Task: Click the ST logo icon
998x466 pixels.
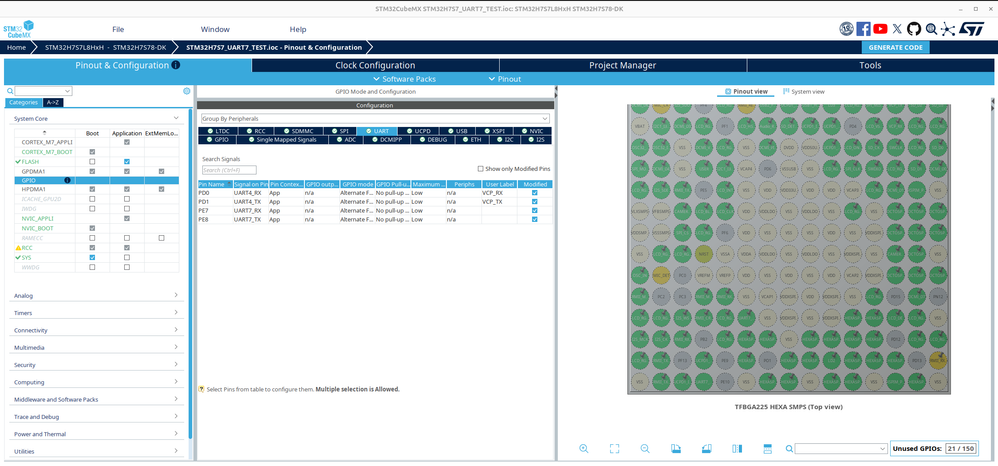Action: click(x=972, y=29)
